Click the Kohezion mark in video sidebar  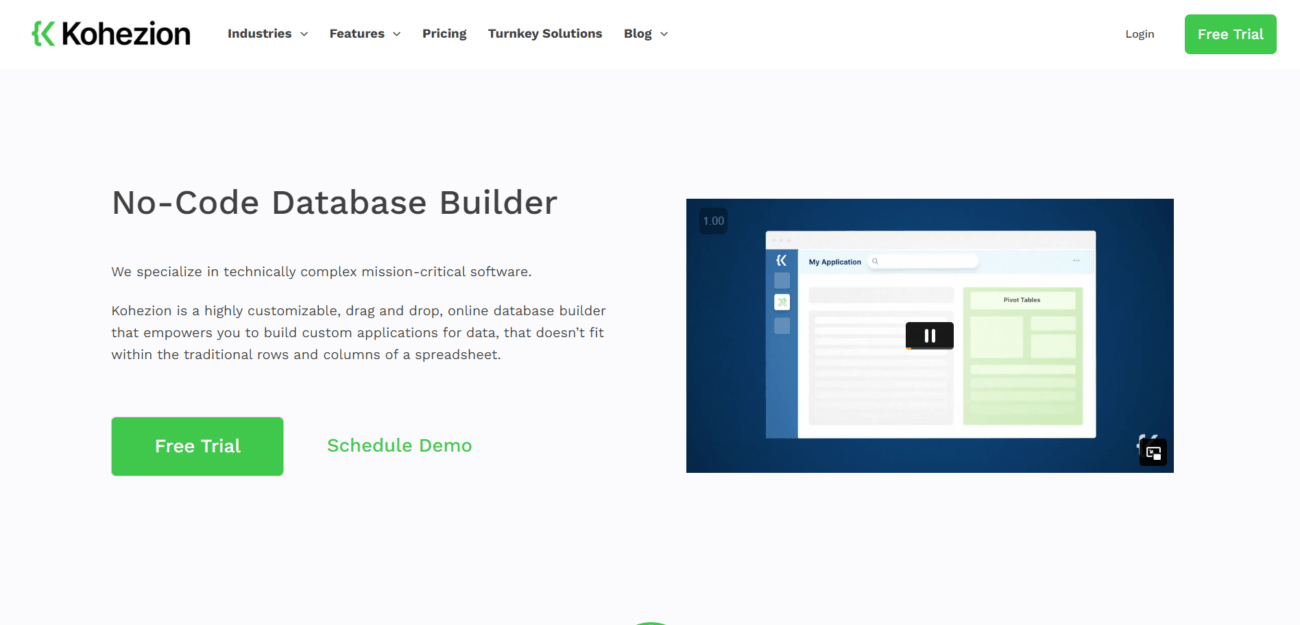pyautogui.click(x=782, y=260)
